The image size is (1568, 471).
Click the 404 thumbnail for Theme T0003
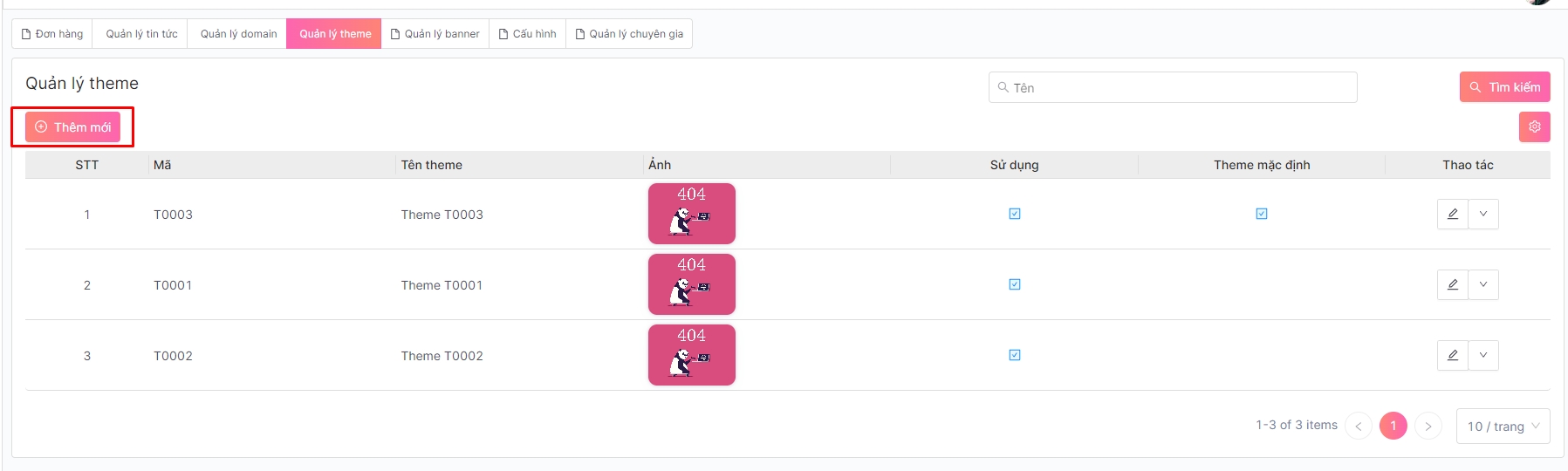tap(691, 214)
